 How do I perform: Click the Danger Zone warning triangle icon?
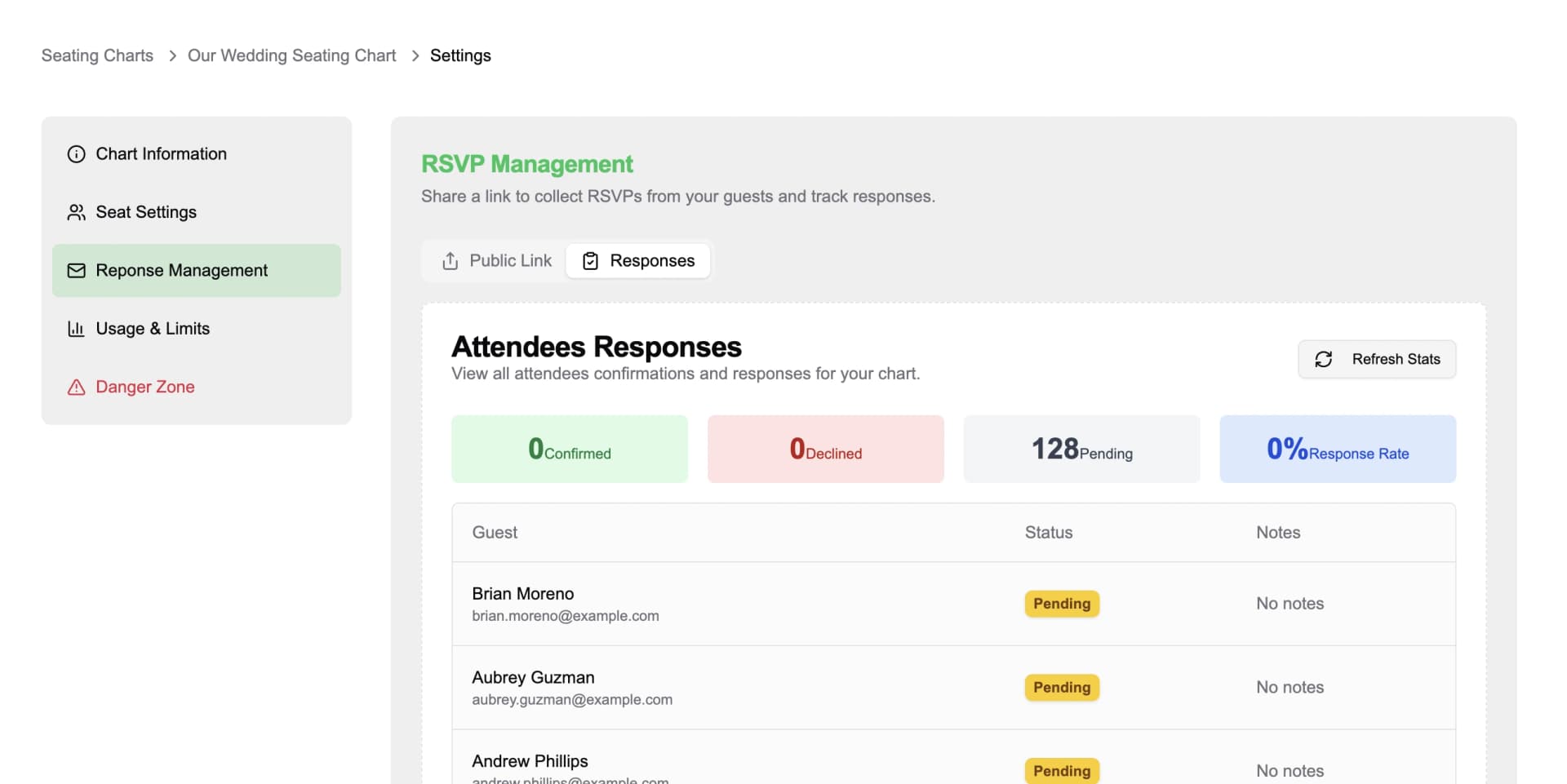click(76, 388)
